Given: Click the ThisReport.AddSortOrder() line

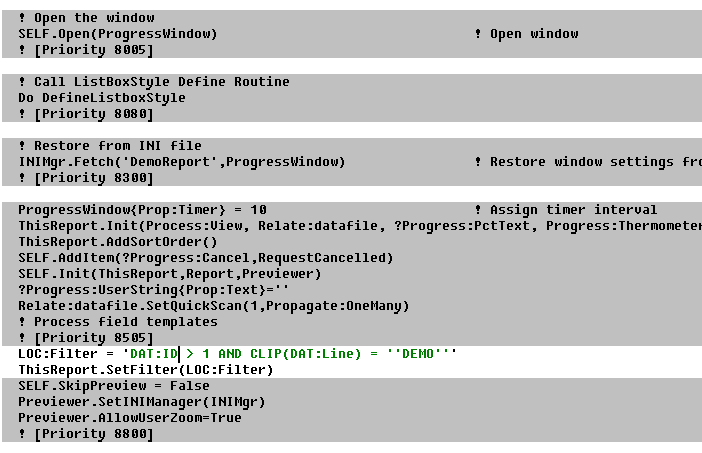Looking at the screenshot, I should [118, 242].
